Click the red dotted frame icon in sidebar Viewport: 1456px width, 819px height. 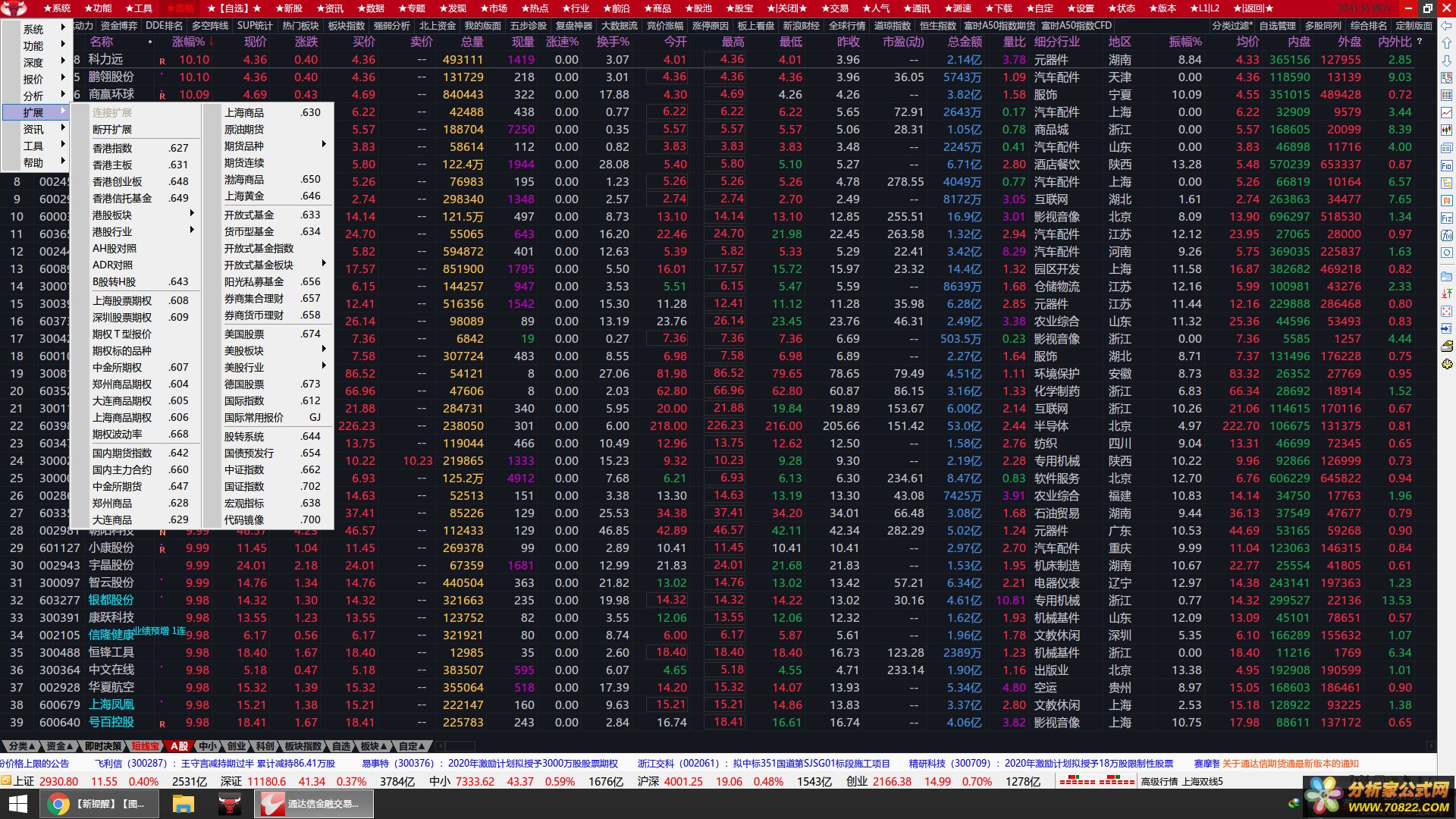(x=1447, y=311)
